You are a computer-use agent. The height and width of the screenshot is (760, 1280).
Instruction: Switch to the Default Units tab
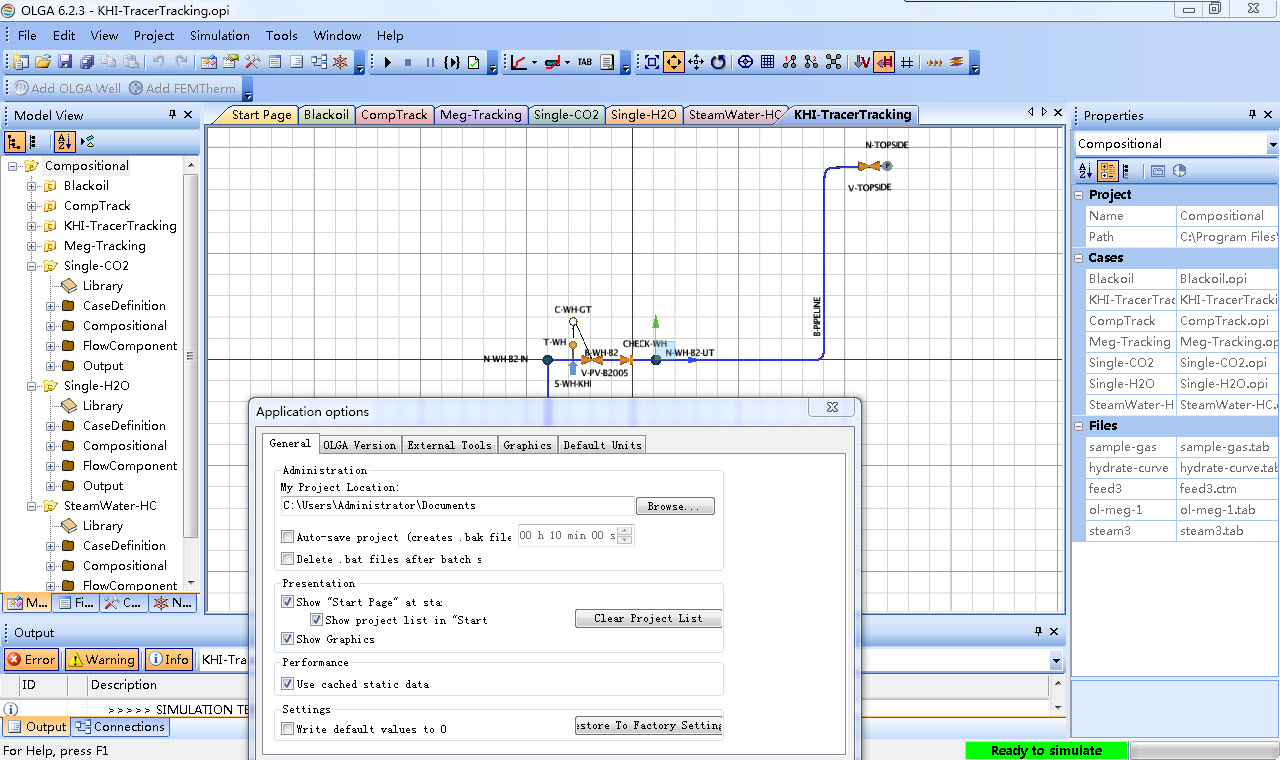coord(602,445)
